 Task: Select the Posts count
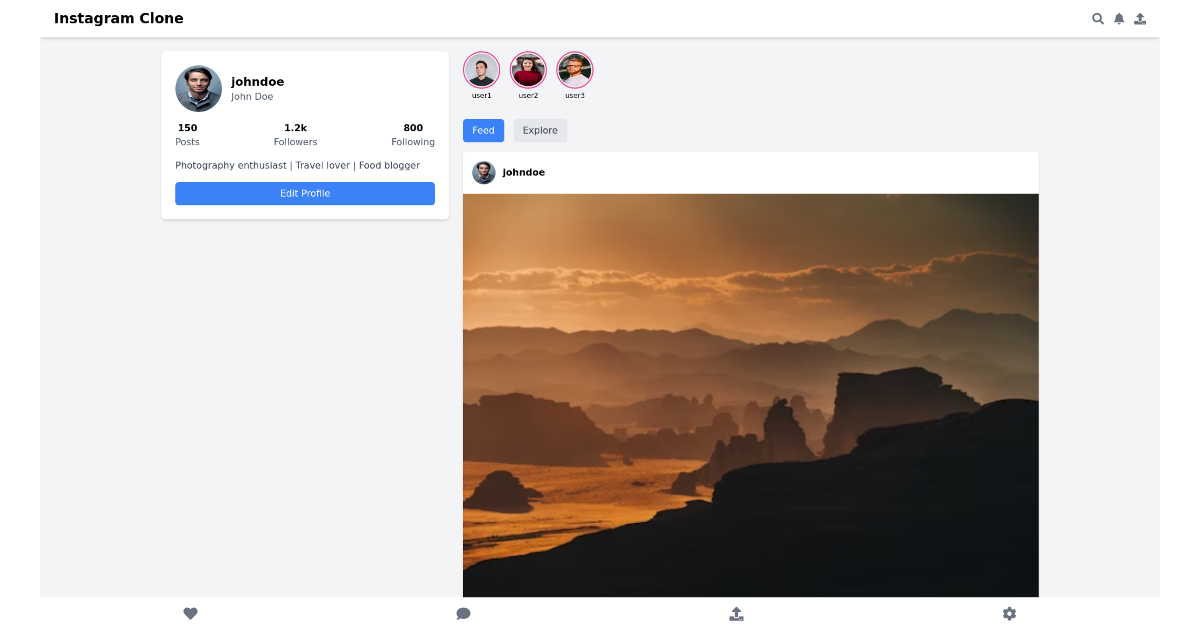click(187, 134)
